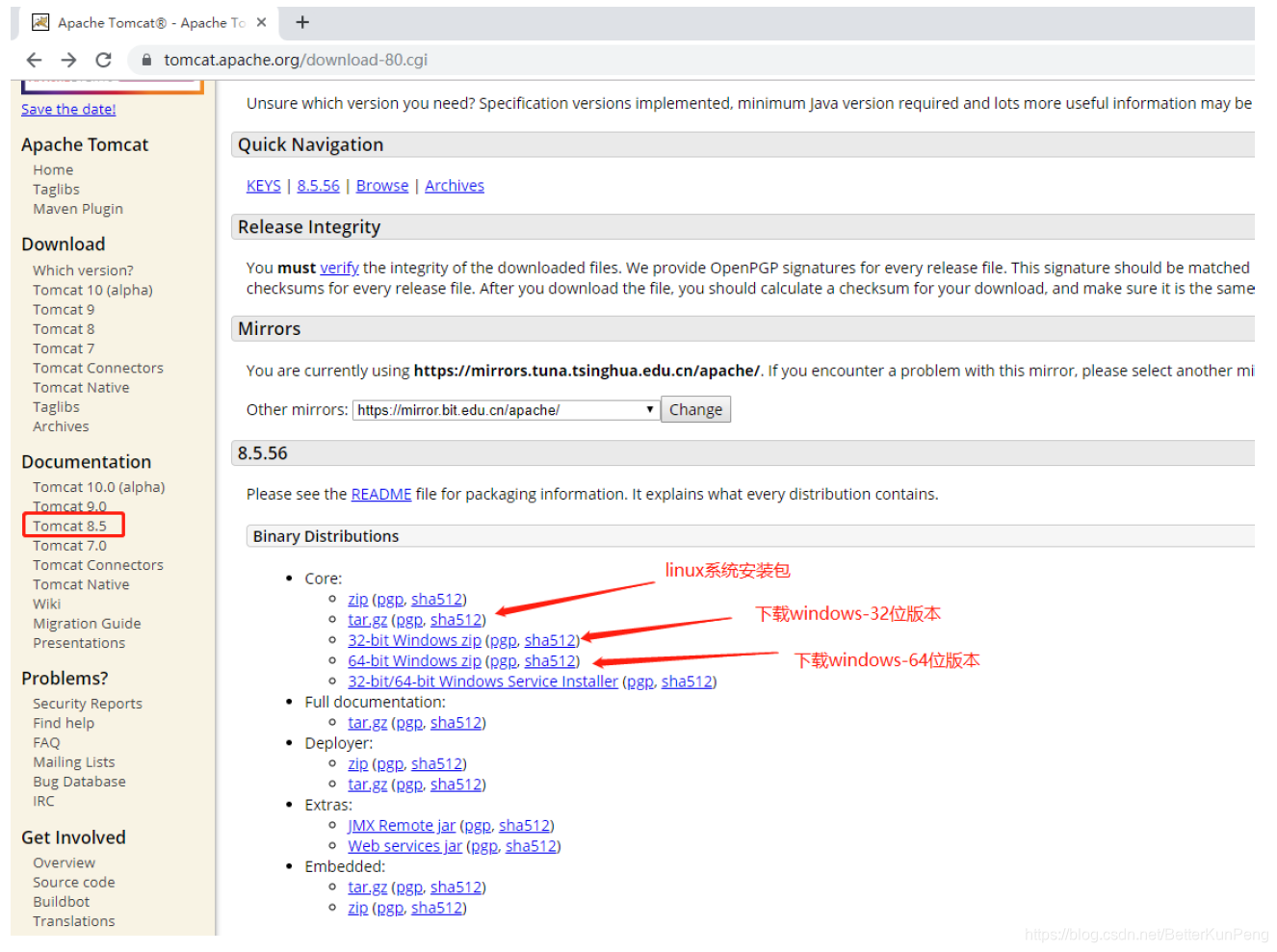Download the Embedded tar.gz
The width and height of the screenshot is (1277, 952).
pos(368,888)
